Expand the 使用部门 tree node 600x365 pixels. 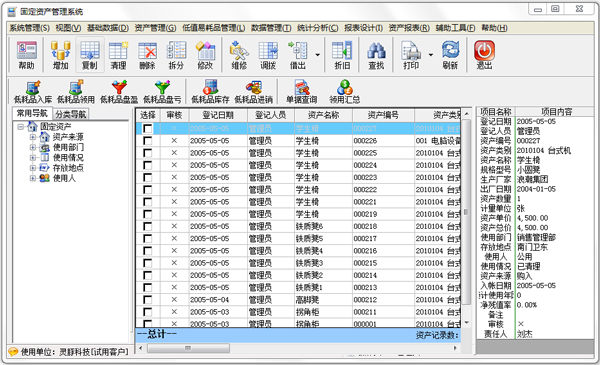[x=33, y=147]
